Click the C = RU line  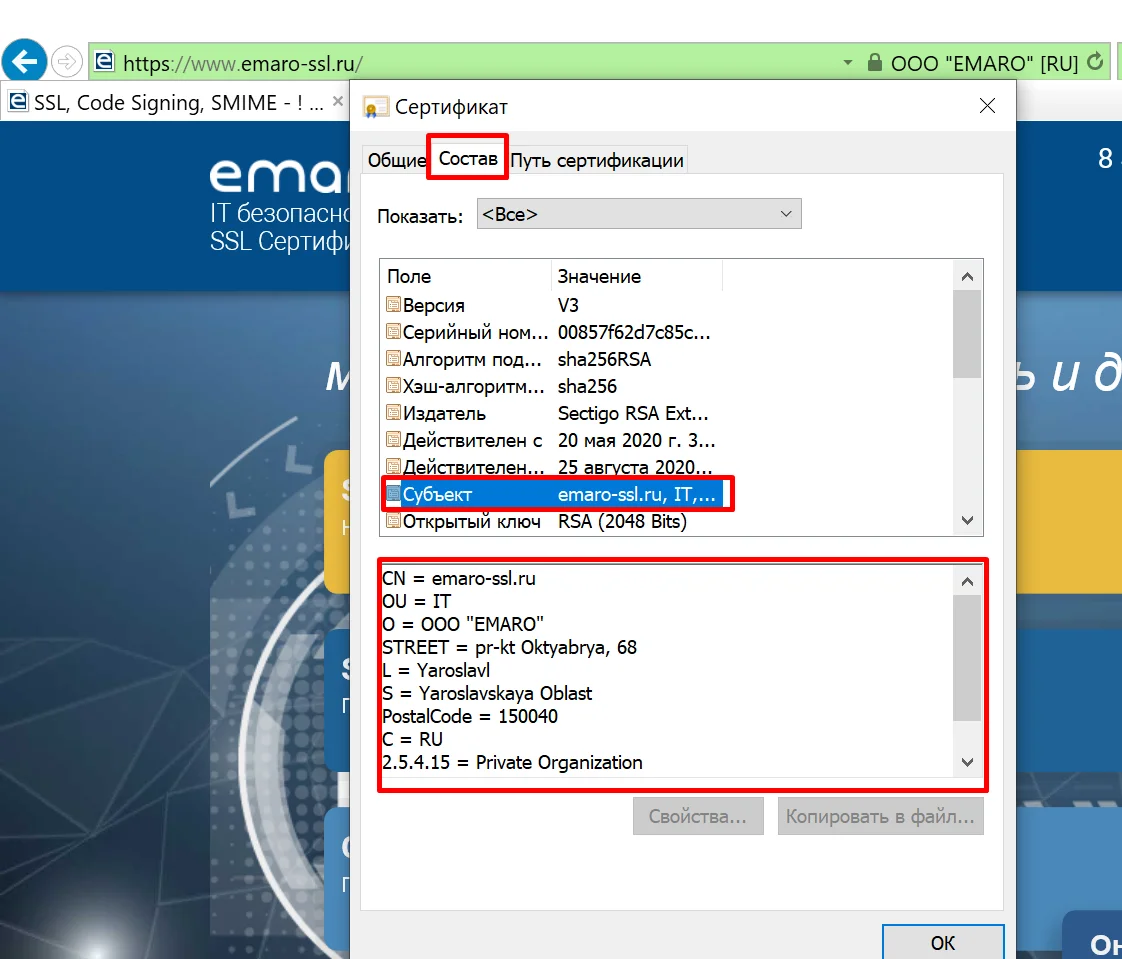click(x=413, y=739)
